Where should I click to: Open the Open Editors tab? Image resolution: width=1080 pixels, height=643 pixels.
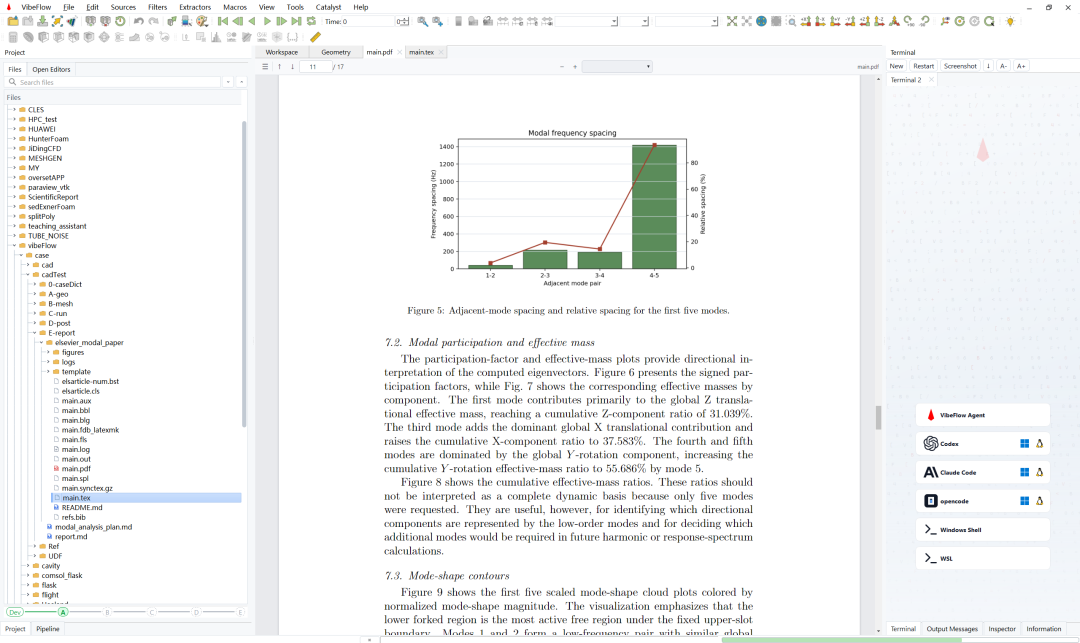[51, 70]
